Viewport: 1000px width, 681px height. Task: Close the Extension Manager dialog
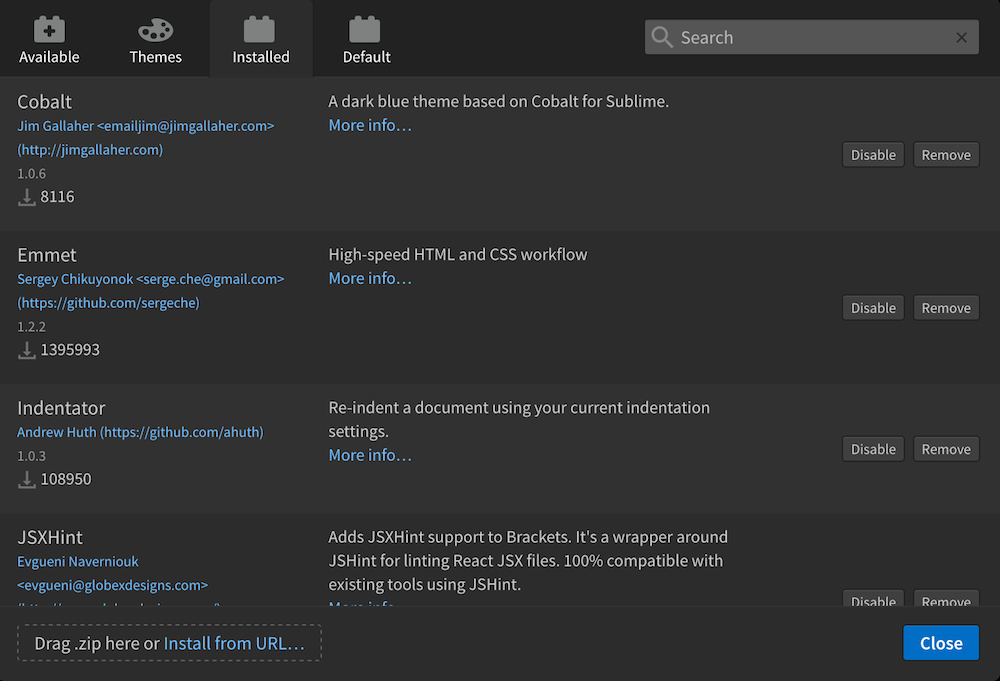coord(940,643)
